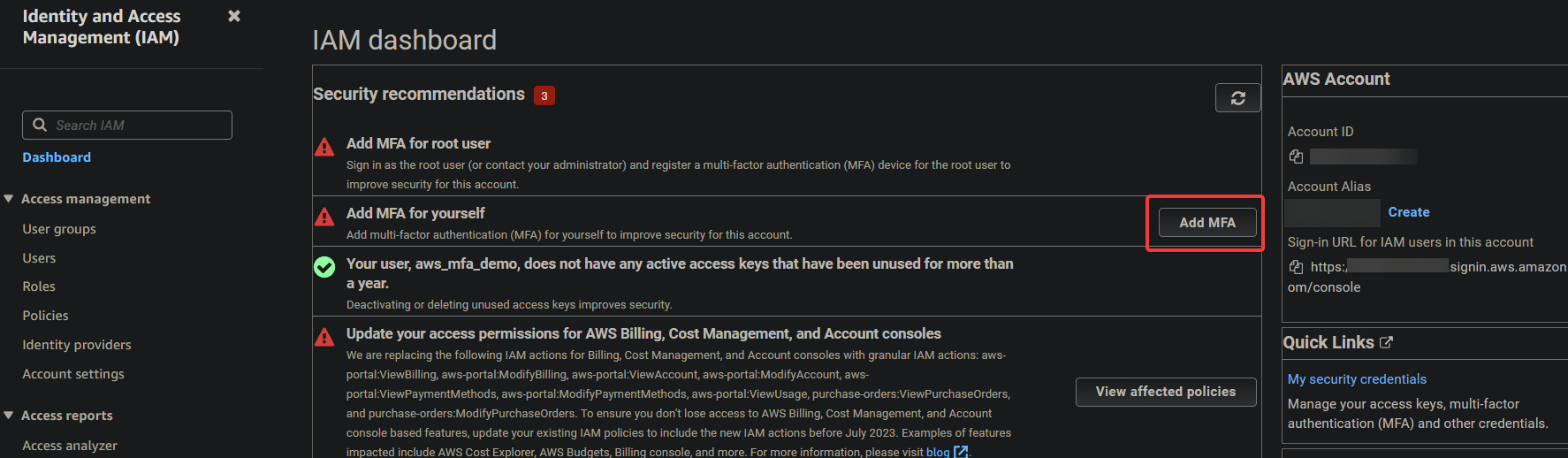Click Deactivating or deleting unused access keys text

coord(509,305)
